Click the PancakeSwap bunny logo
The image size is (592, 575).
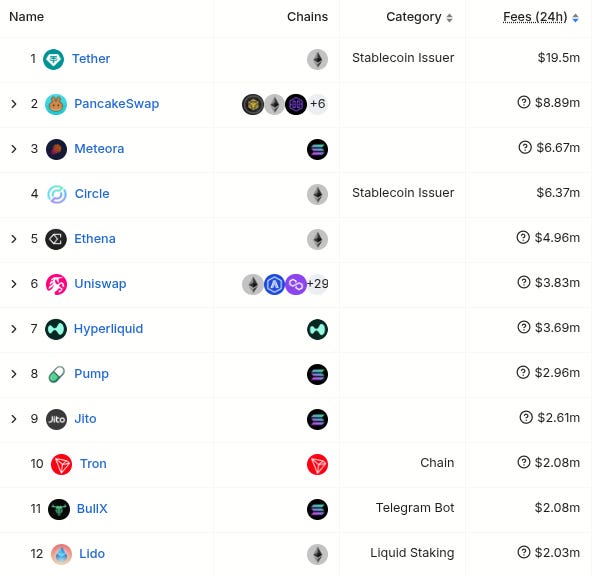point(56,104)
